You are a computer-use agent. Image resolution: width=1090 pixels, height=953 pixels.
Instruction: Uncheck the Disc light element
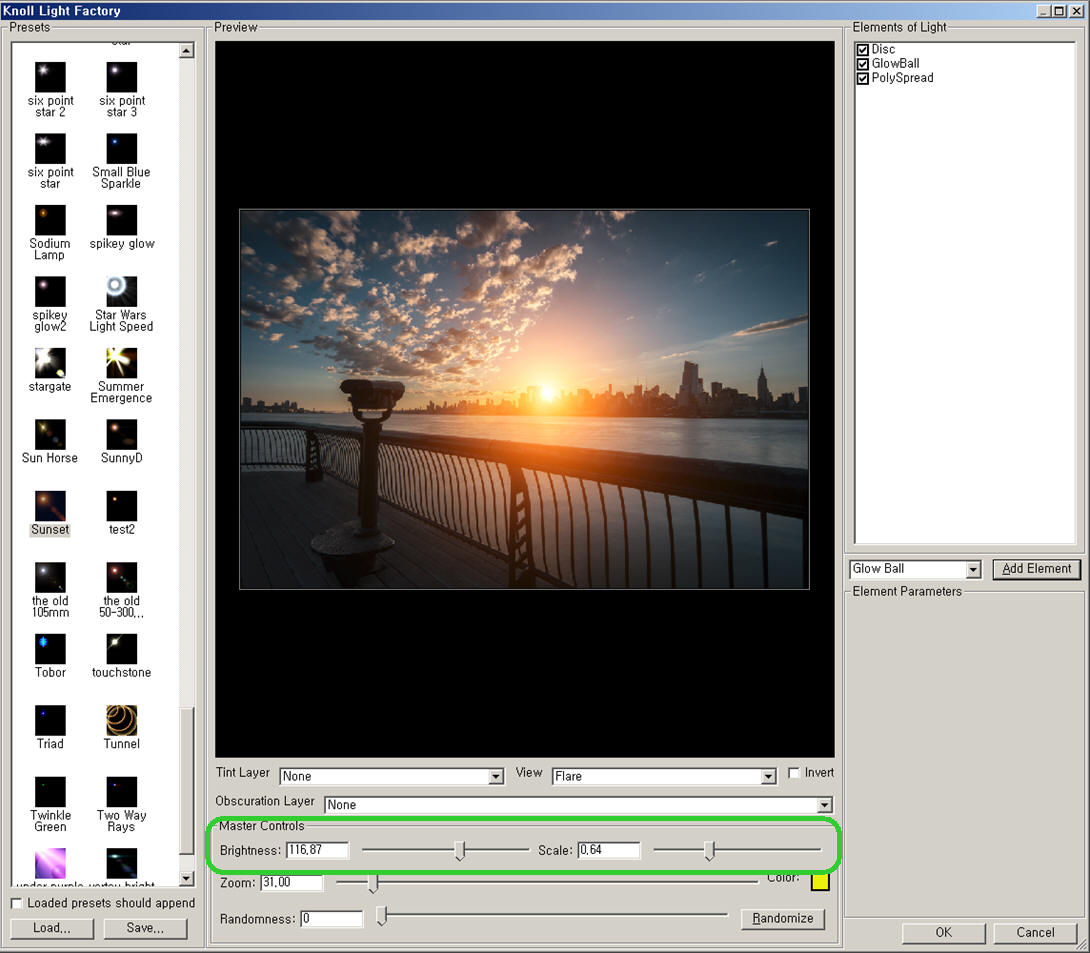863,49
